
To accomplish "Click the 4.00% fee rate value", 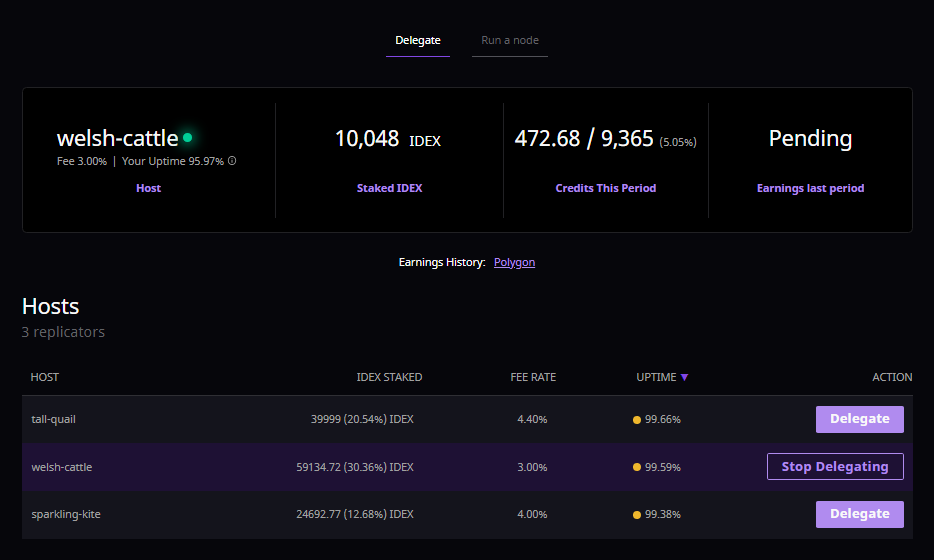I will pyautogui.click(x=532, y=514).
